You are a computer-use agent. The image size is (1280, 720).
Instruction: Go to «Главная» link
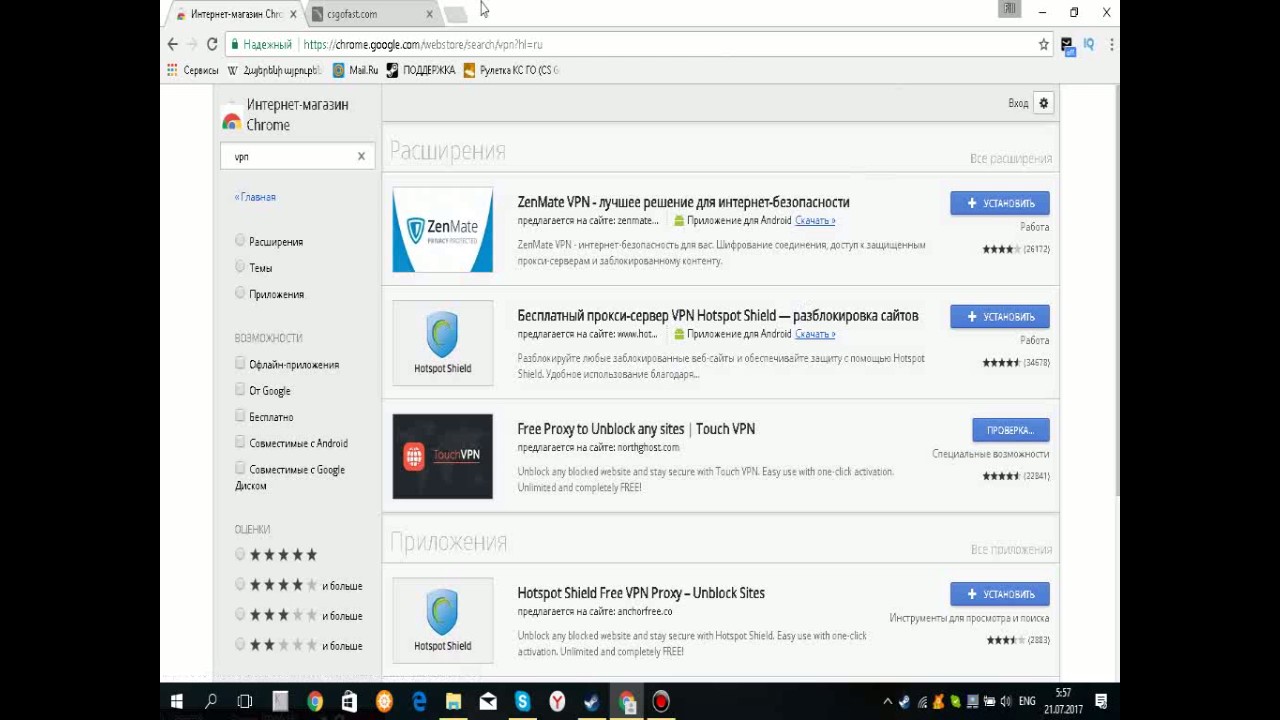tap(255, 197)
